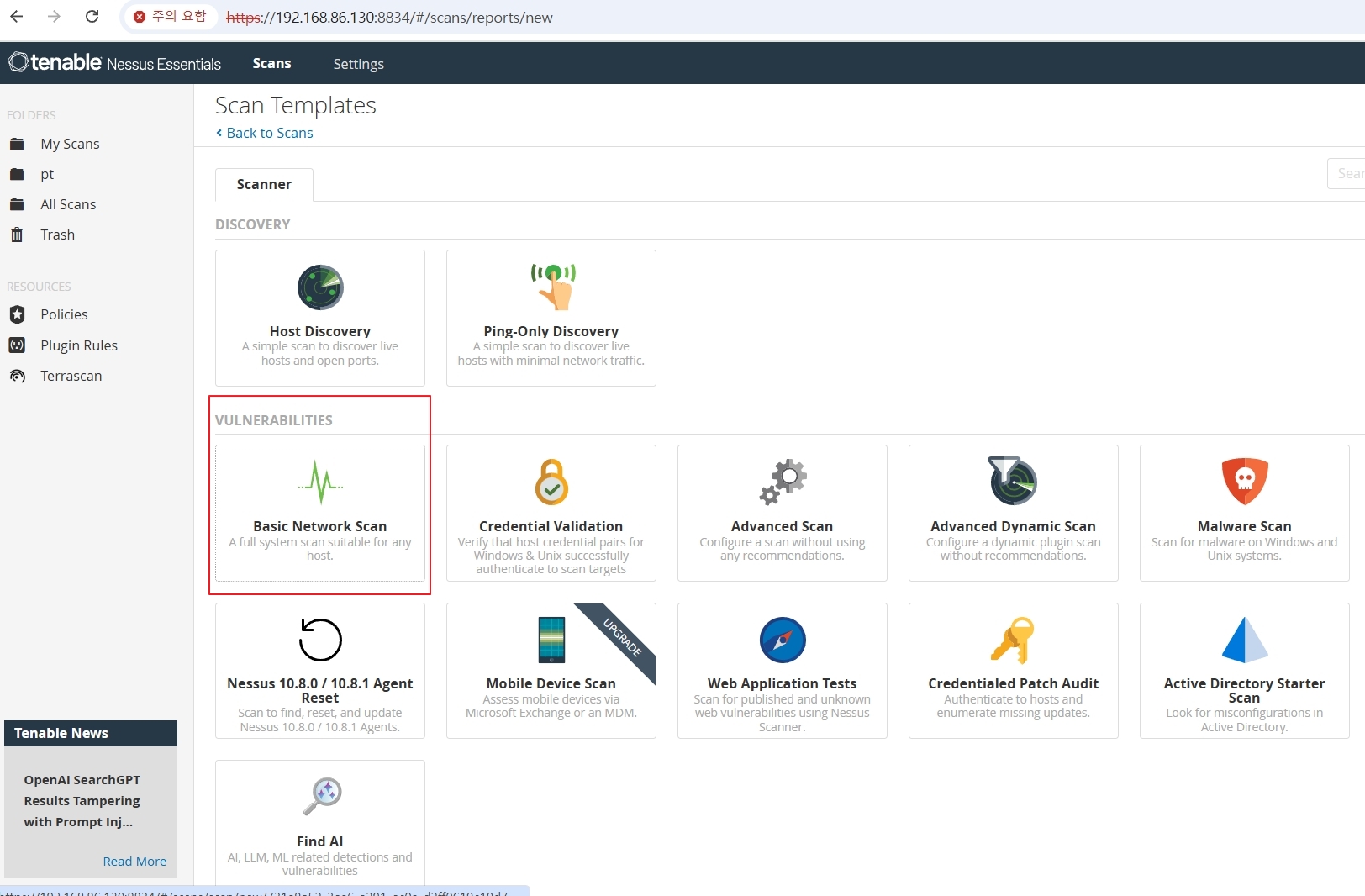Click the Agent Reset circular arrow icon
Screen dimensions: 1365x896
pyautogui.click(x=320, y=640)
